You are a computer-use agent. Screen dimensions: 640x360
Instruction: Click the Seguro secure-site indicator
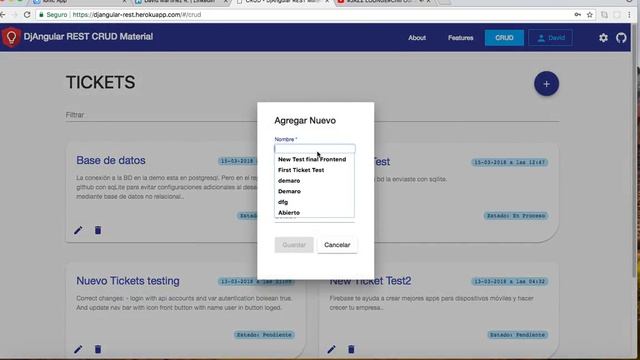[53, 15]
